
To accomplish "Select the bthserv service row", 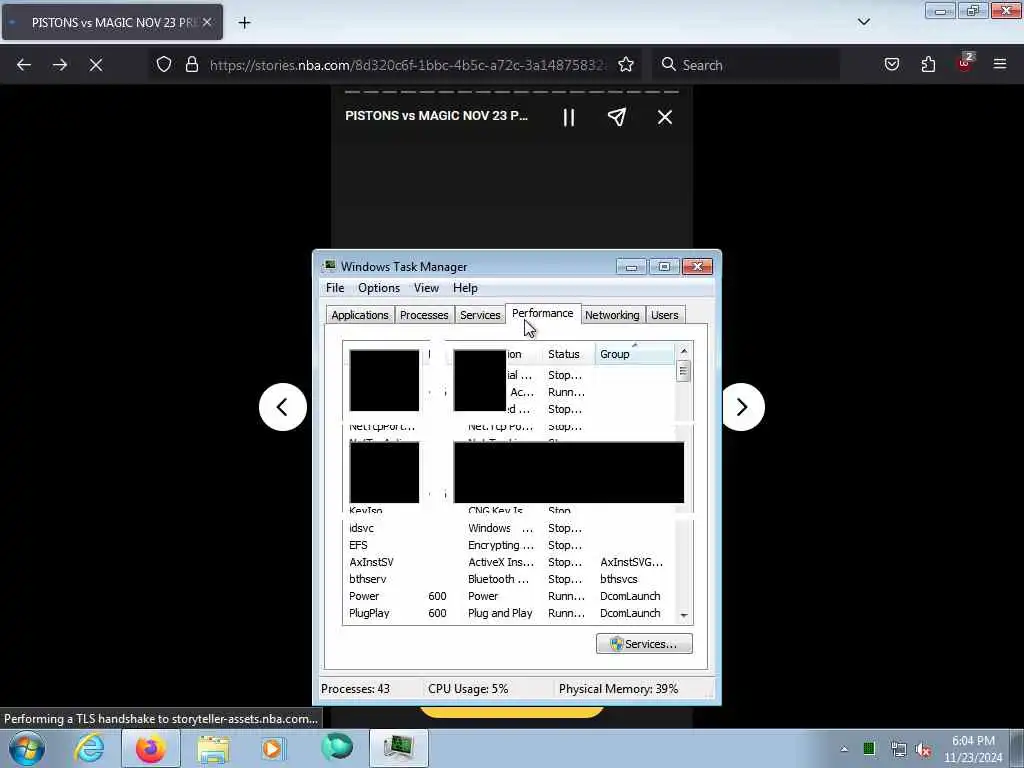I will click(509, 579).
